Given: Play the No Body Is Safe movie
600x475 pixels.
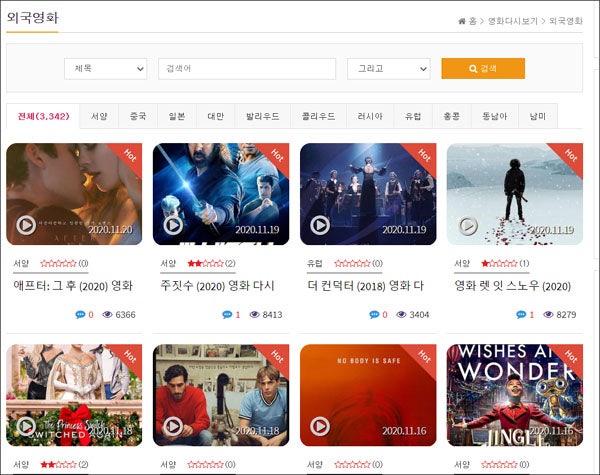Looking at the screenshot, I should [320, 426].
